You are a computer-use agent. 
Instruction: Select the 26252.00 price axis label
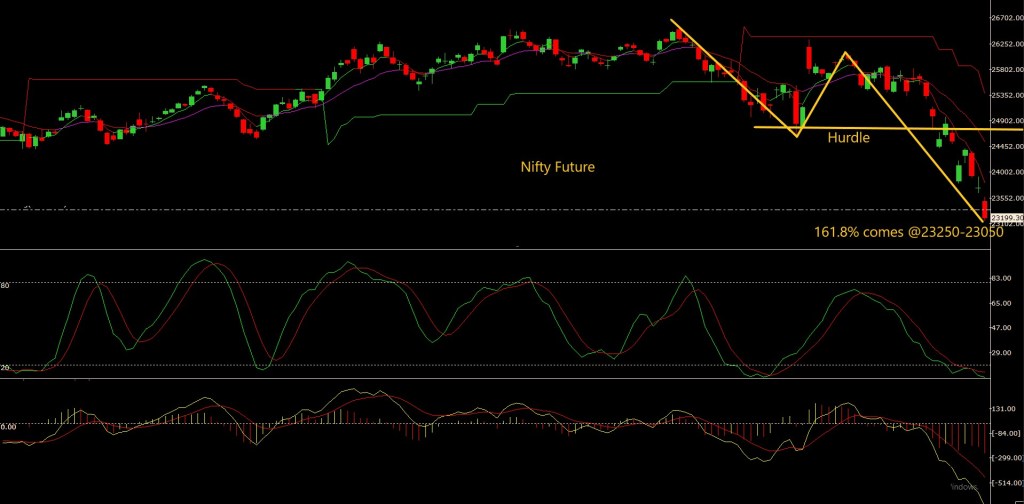1004,44
